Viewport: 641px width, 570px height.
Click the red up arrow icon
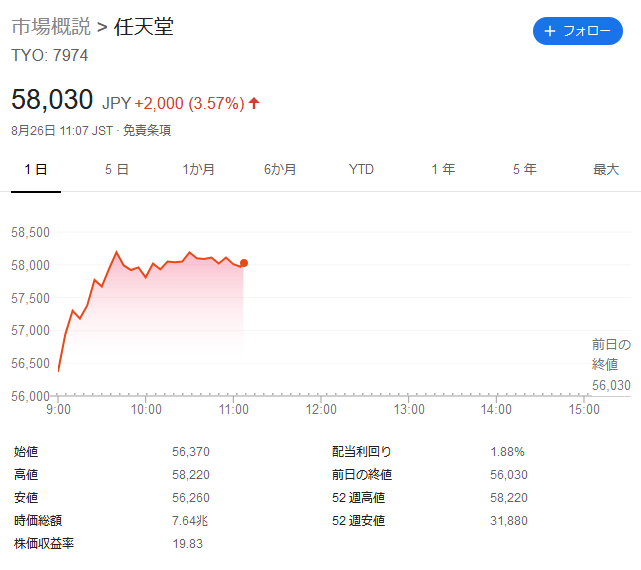point(254,103)
